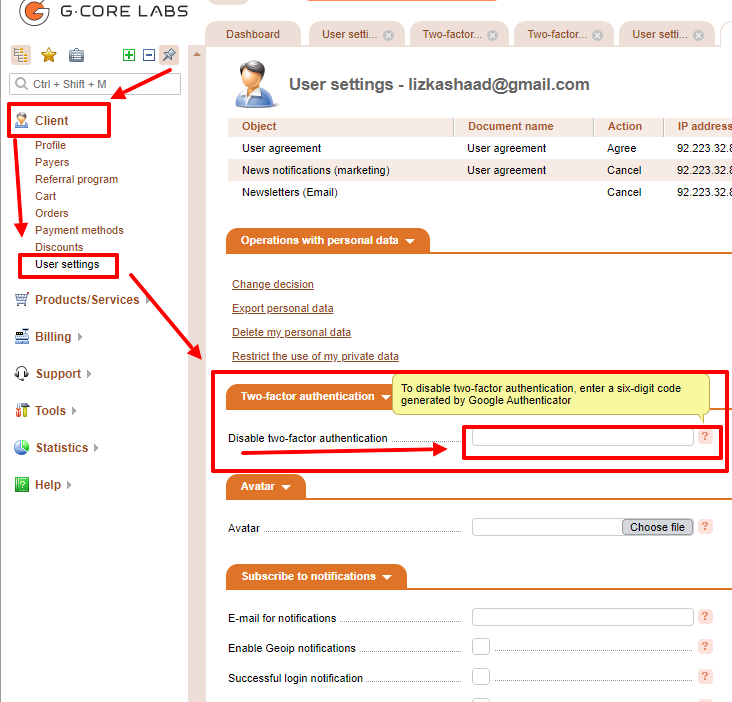Click the Help question mark icon

coord(21,484)
